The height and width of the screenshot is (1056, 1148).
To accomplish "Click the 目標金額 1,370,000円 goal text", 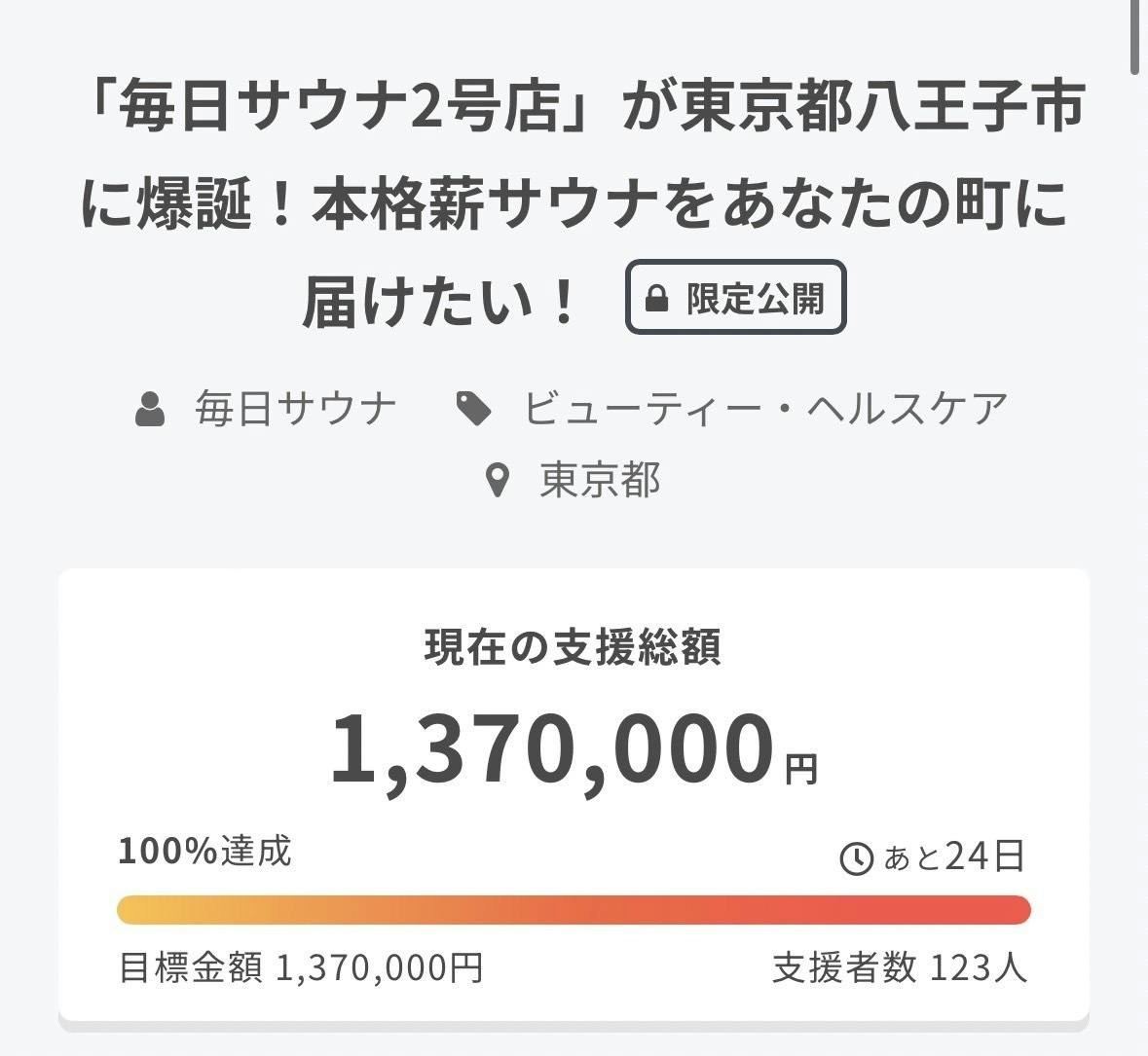I will pos(301,968).
